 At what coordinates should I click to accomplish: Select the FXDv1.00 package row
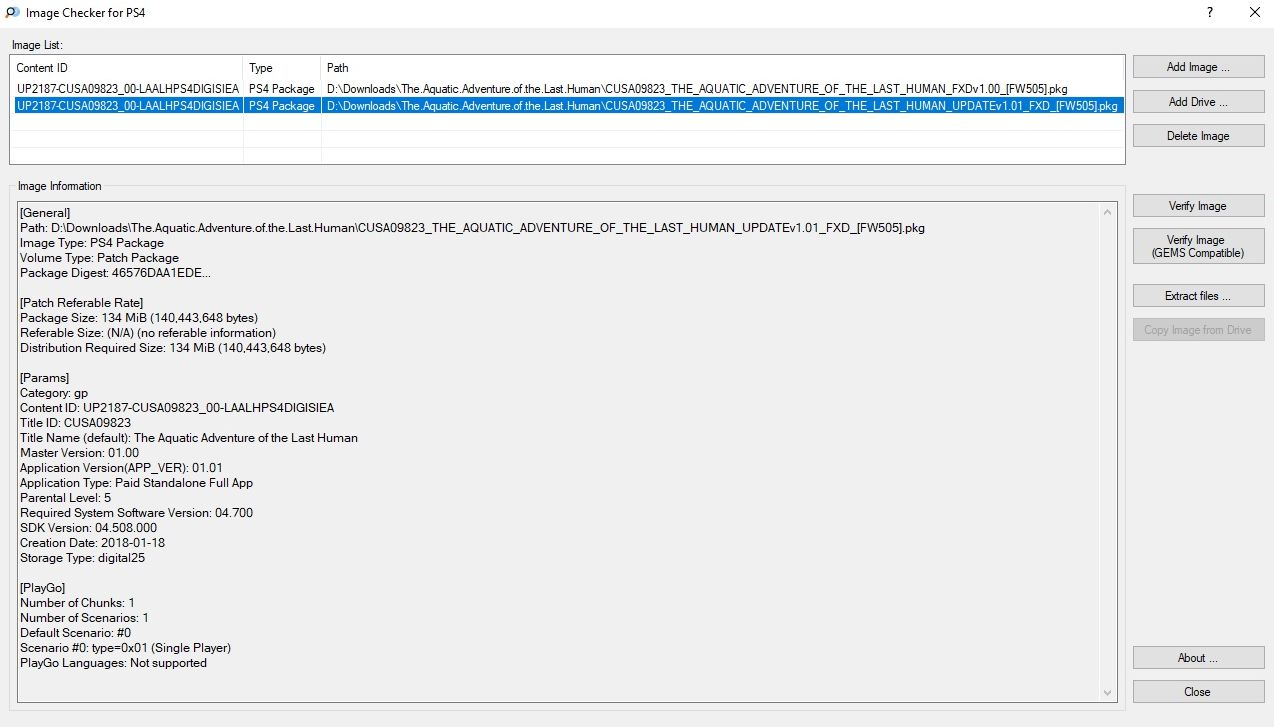567,89
